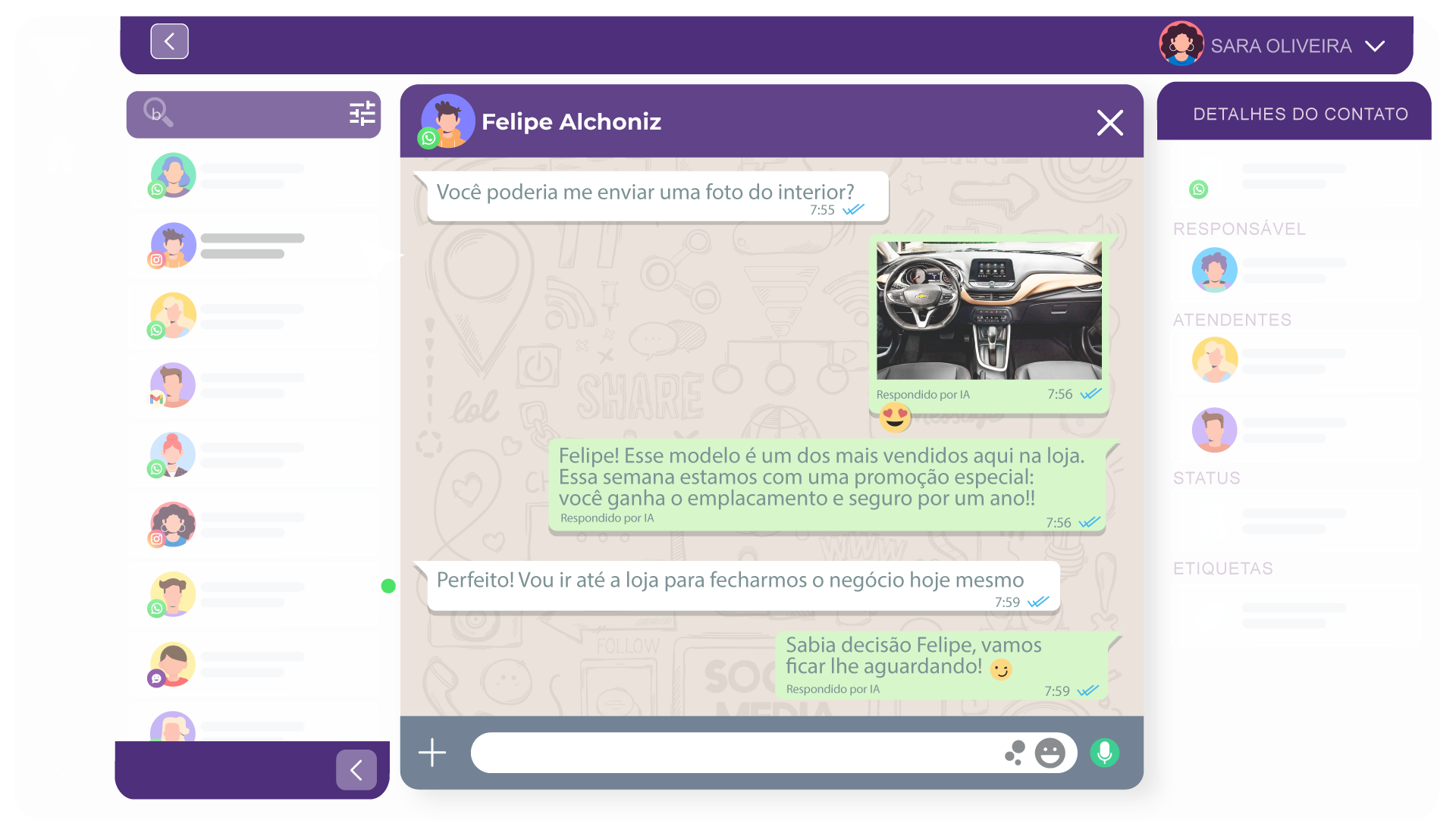Click the back arrow in the top bar
Image resolution: width=1456 pixels, height=836 pixels.
tap(169, 41)
